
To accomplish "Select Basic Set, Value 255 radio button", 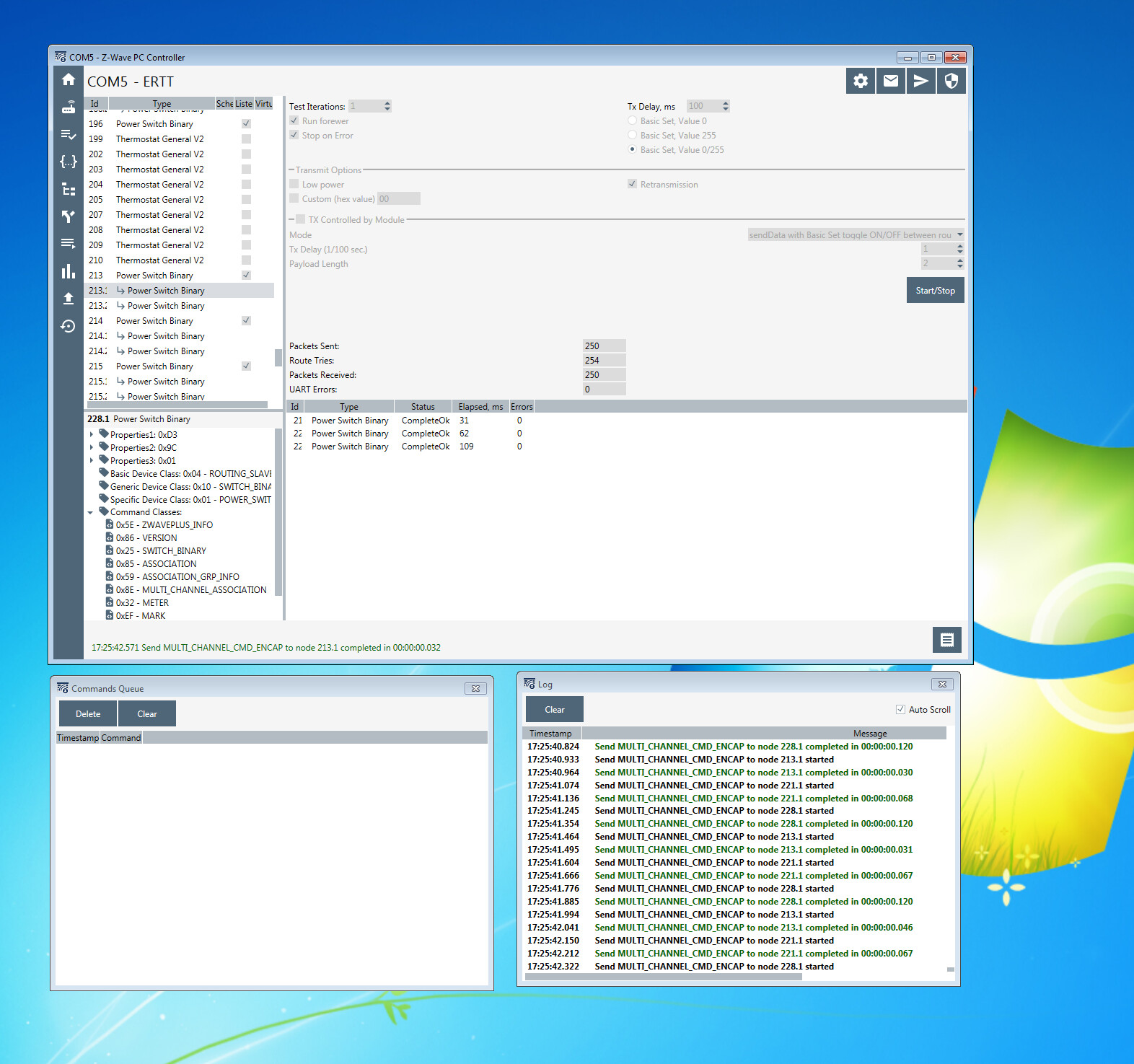I will 633,136.
